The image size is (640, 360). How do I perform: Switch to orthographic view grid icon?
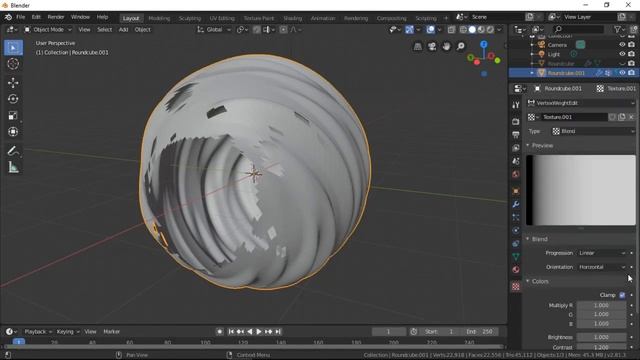[418, 47]
